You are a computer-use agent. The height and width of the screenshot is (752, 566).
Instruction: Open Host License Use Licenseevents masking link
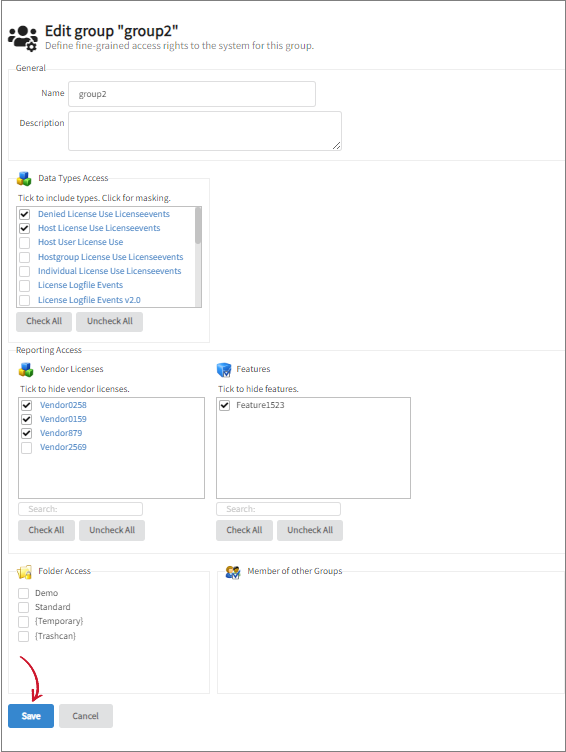tap(99, 228)
